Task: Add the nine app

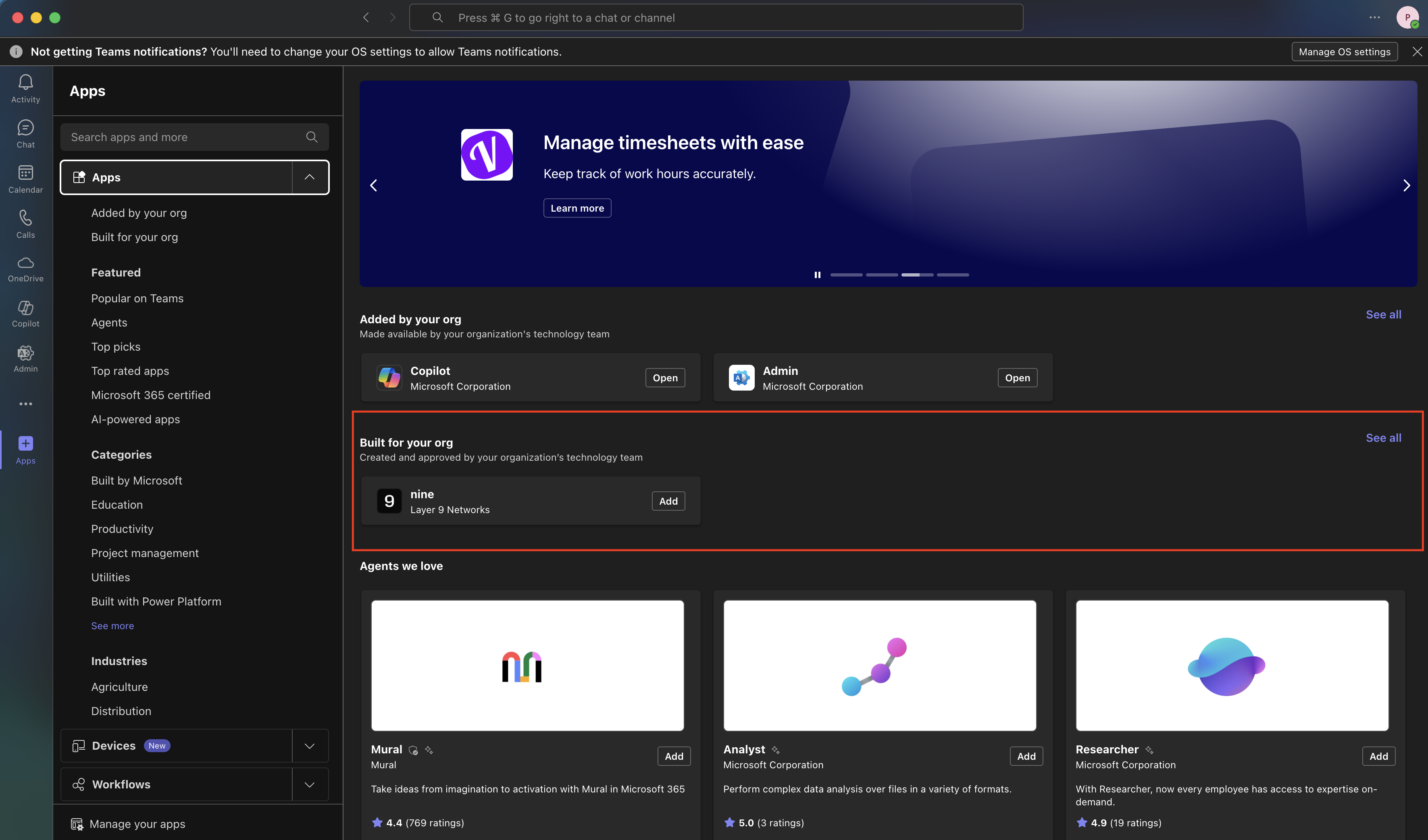Action: 668,501
